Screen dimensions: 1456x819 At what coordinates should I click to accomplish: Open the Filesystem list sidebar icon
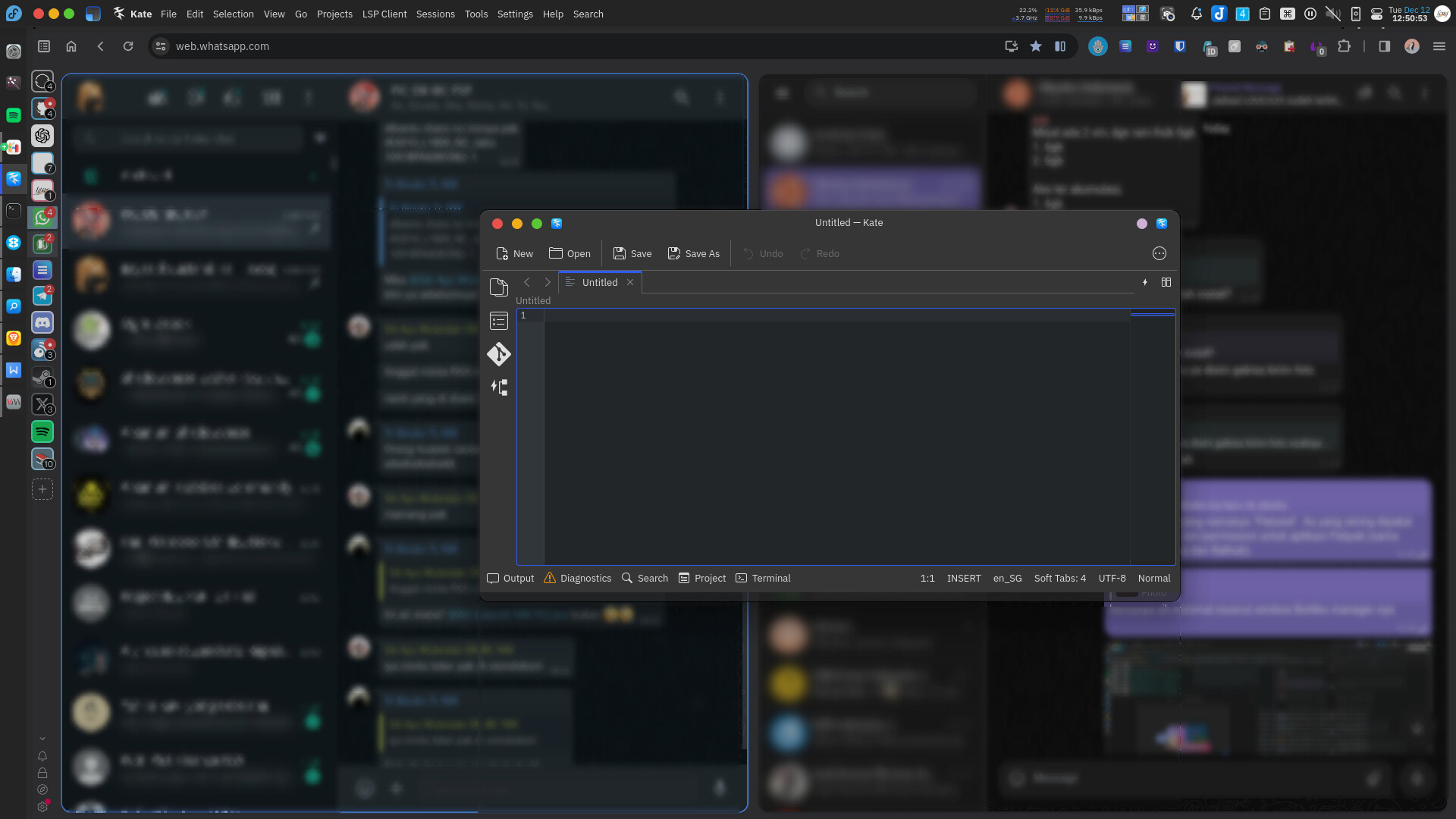(x=498, y=321)
